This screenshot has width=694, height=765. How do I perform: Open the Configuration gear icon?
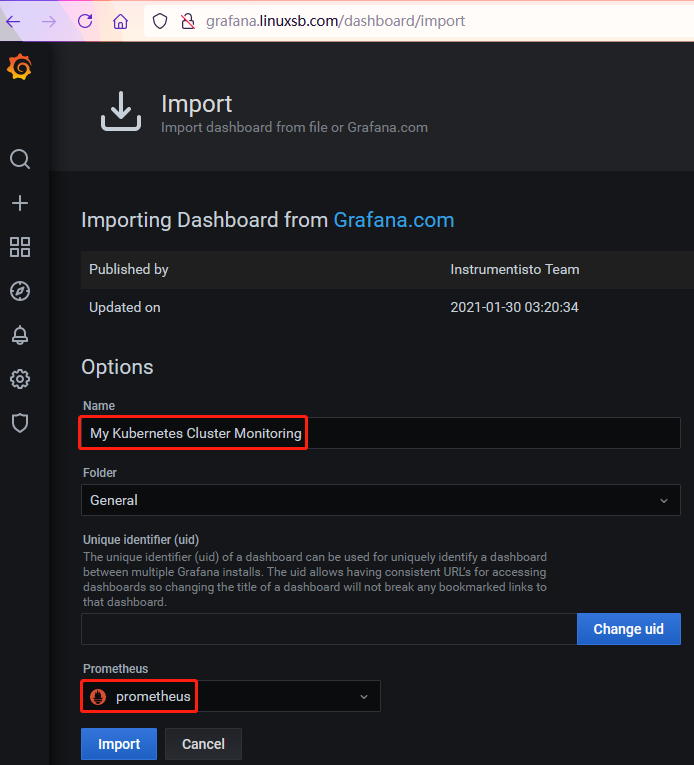click(20, 379)
